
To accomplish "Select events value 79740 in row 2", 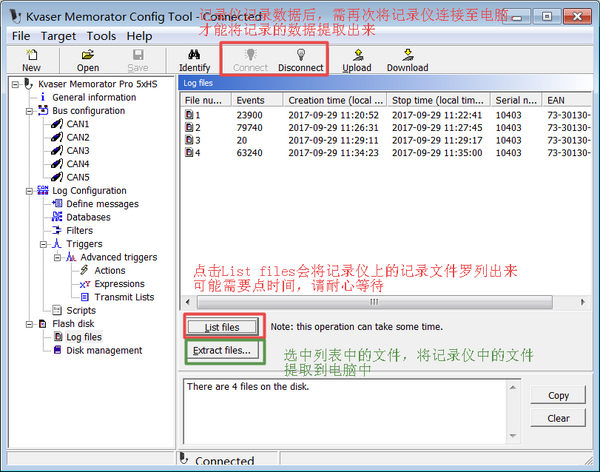I will pos(249,127).
